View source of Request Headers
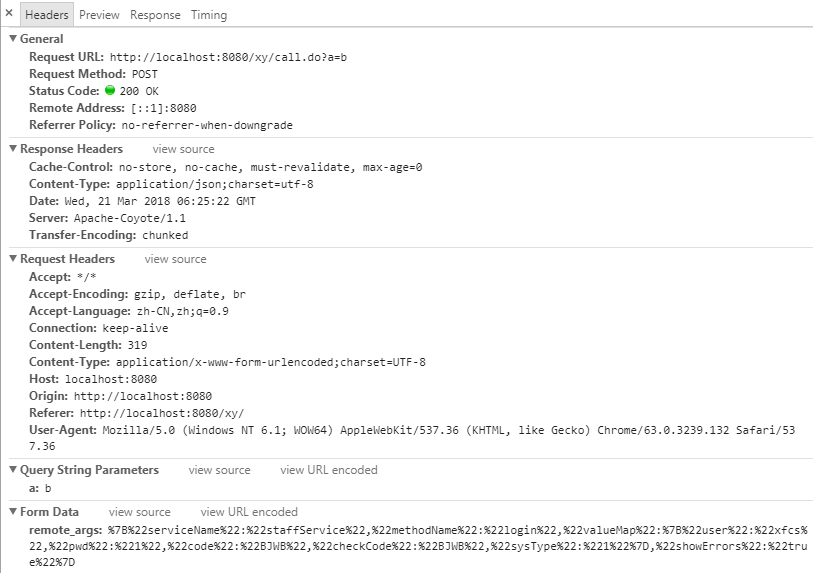The image size is (813, 573). 175,259
